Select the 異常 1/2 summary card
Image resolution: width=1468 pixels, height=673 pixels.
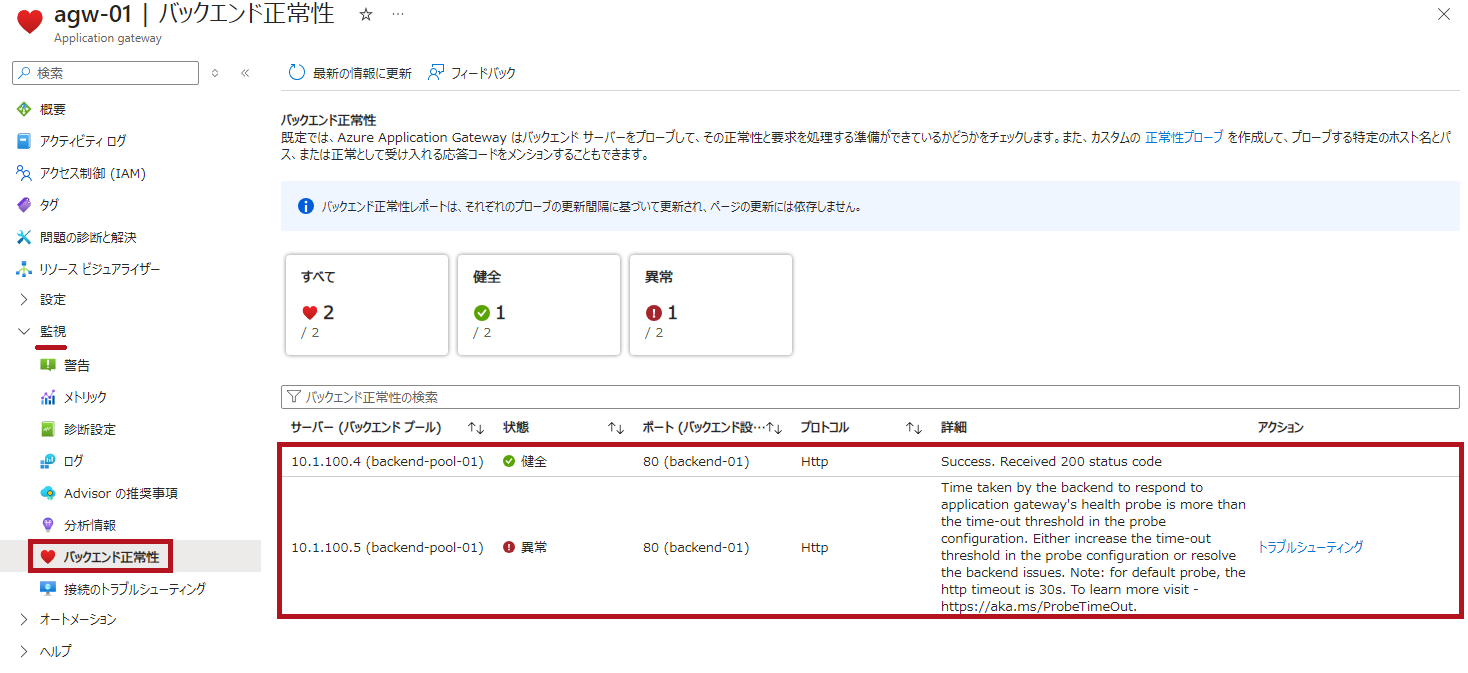[x=711, y=304]
